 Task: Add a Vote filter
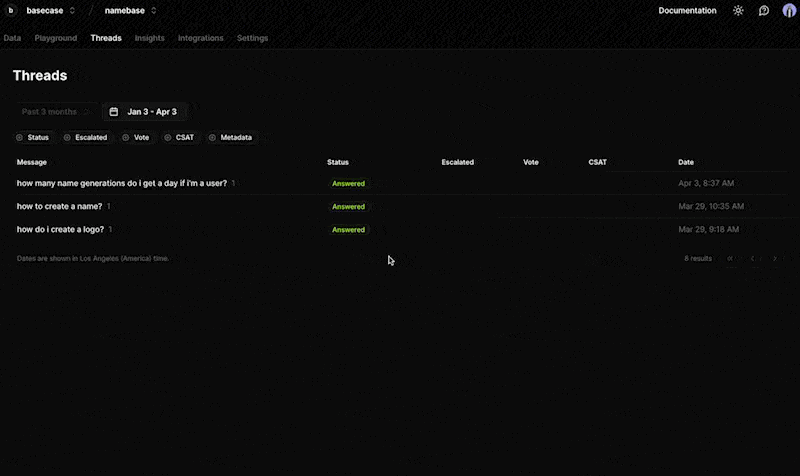136,137
